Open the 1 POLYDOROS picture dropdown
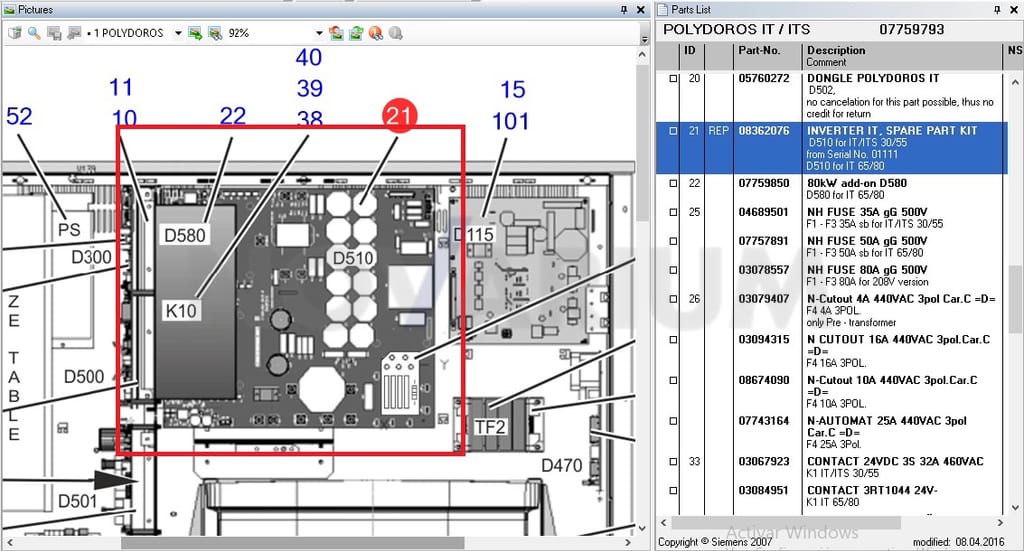Screen dimensions: 1024x551 coord(178,33)
